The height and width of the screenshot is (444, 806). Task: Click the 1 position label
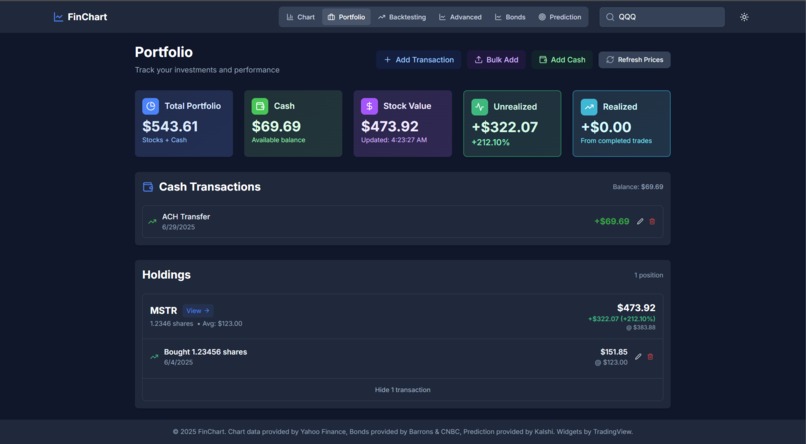tap(649, 275)
